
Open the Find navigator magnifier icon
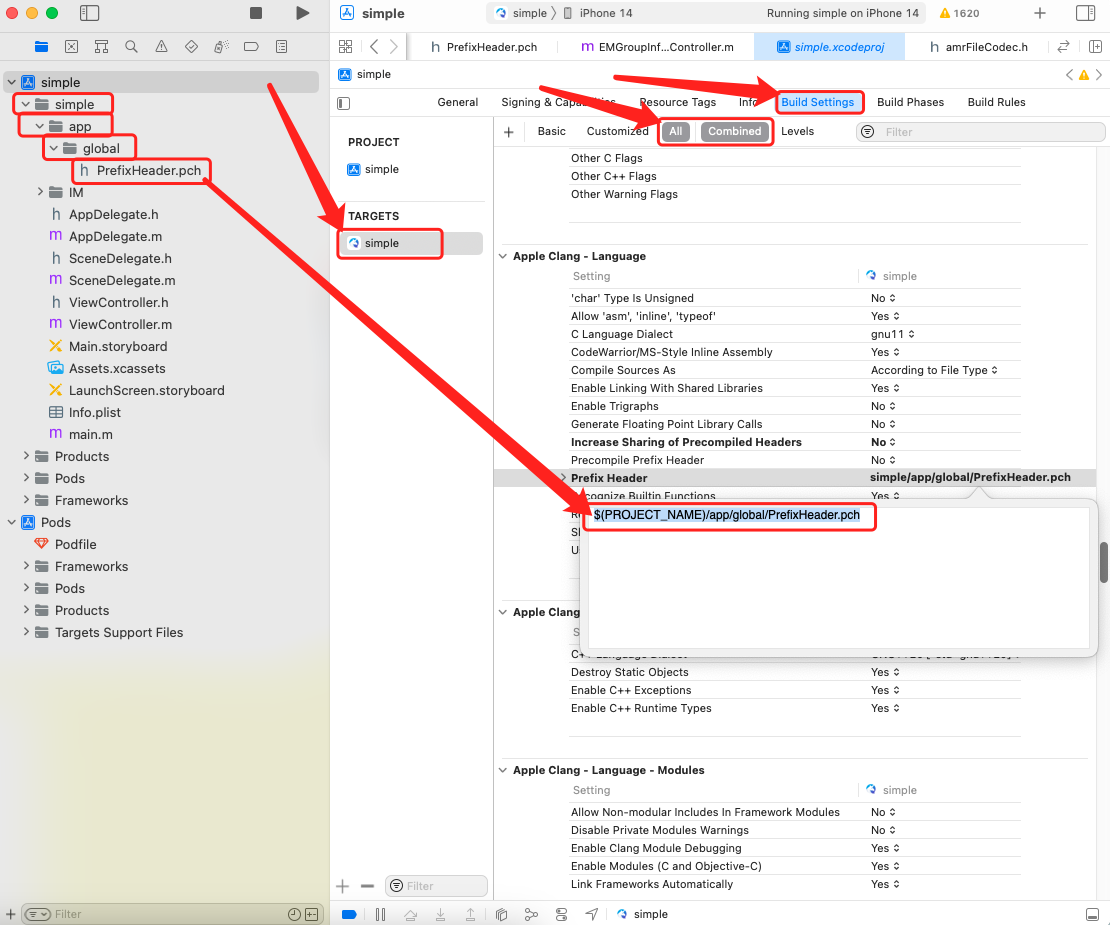131,46
